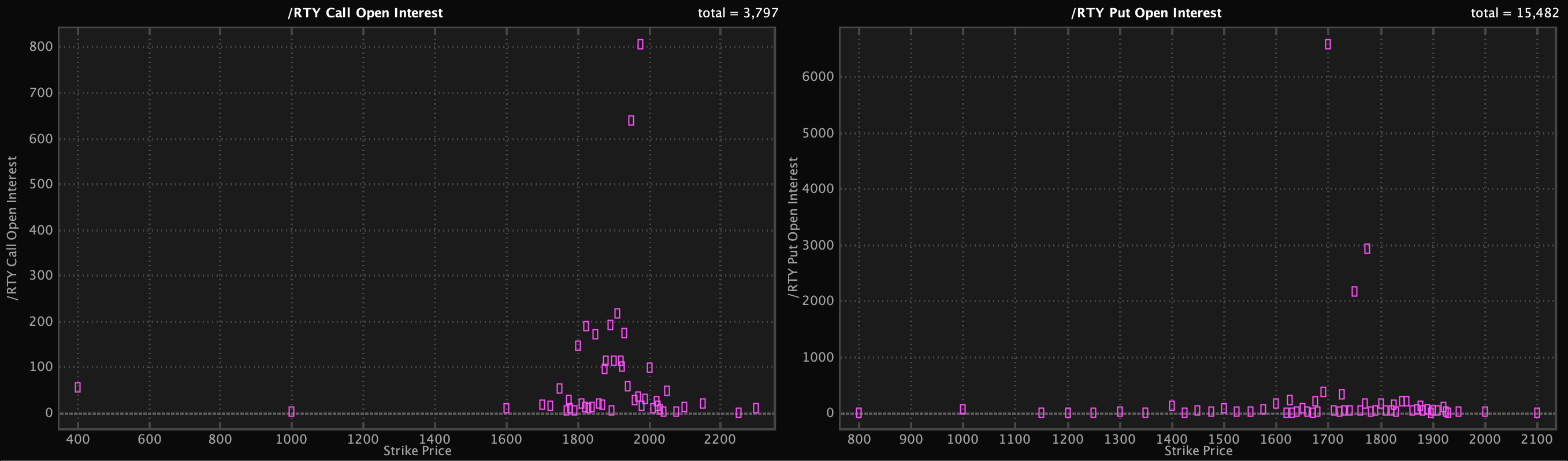Click the '2100' tick on put x-axis

pyautogui.click(x=1537, y=439)
